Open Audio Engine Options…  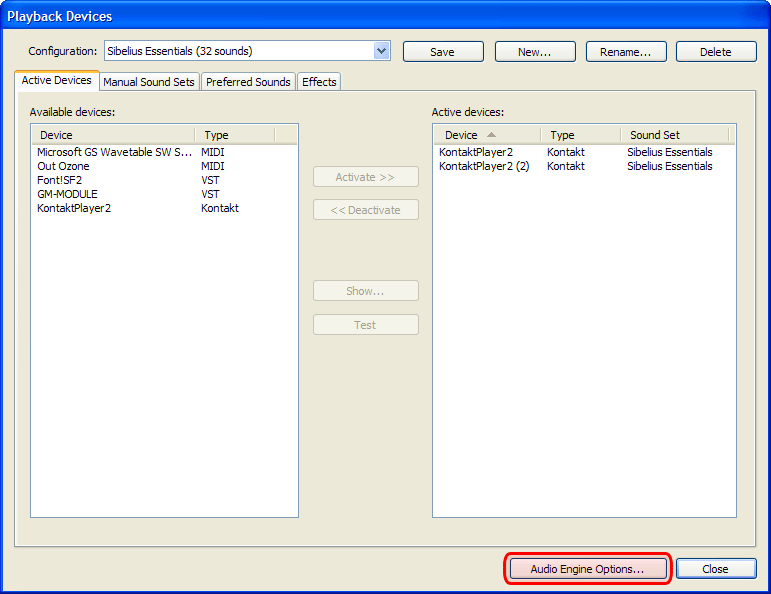coord(588,569)
